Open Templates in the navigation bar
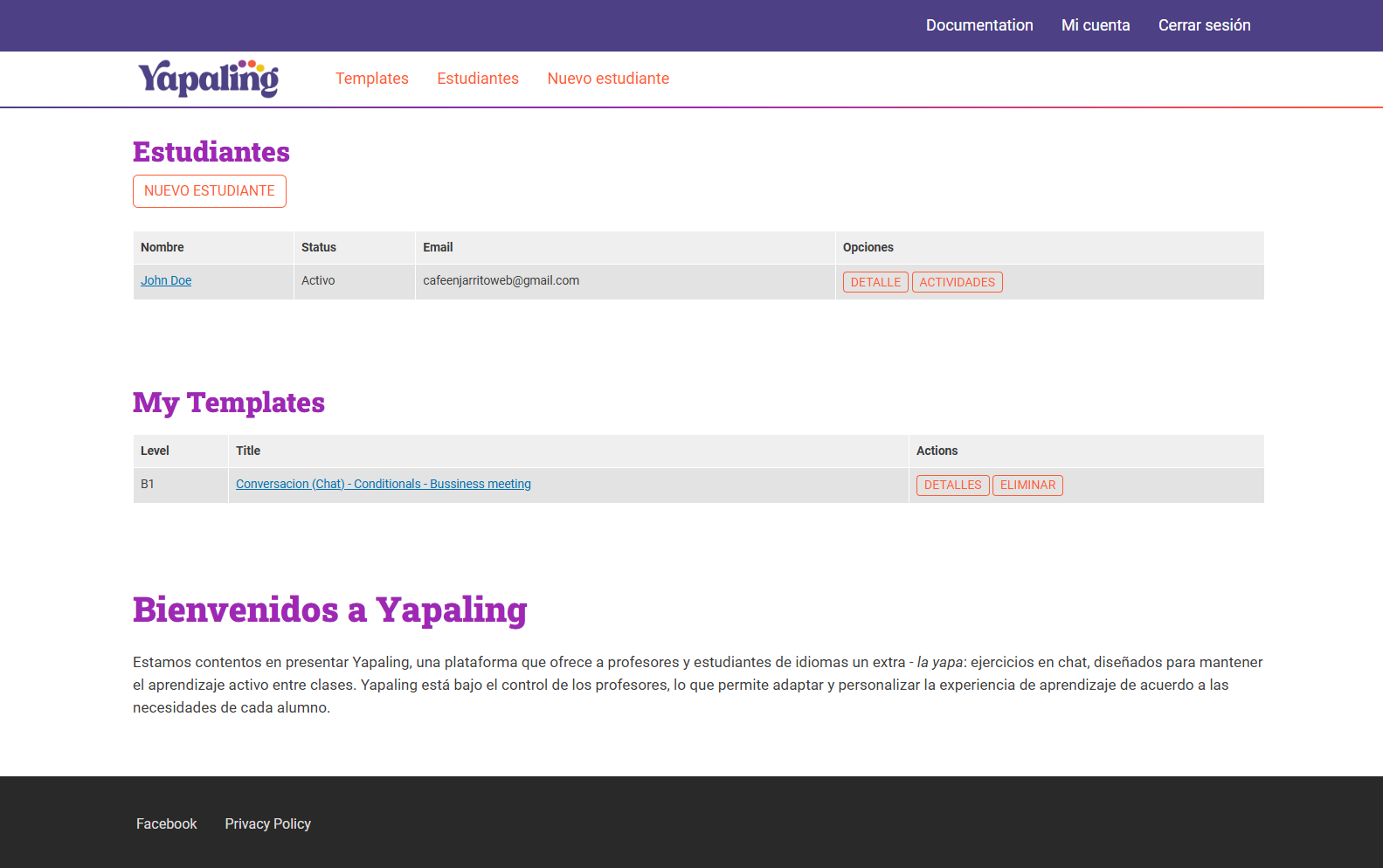1383x868 pixels. point(372,79)
